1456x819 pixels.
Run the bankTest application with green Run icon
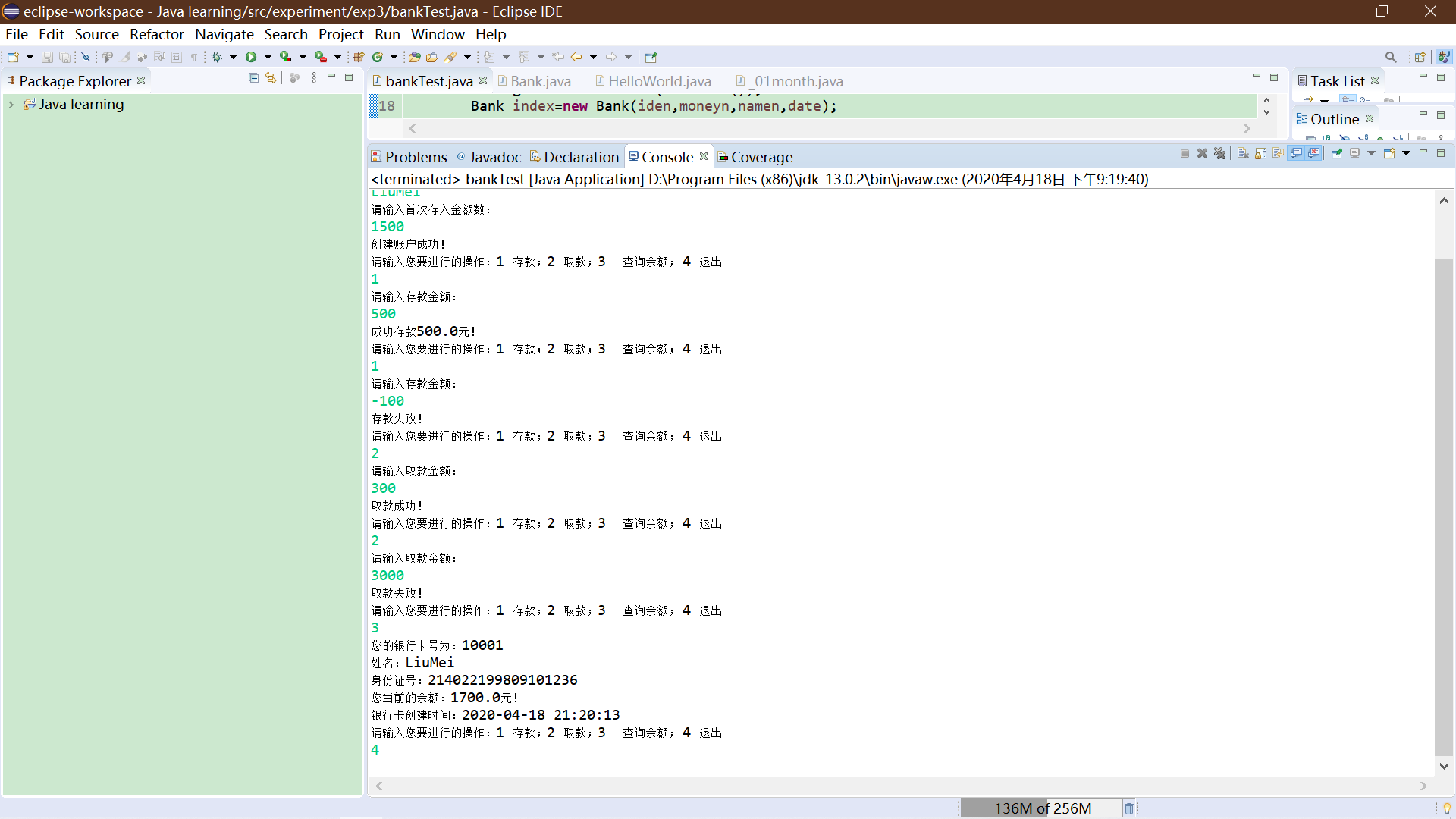251,57
